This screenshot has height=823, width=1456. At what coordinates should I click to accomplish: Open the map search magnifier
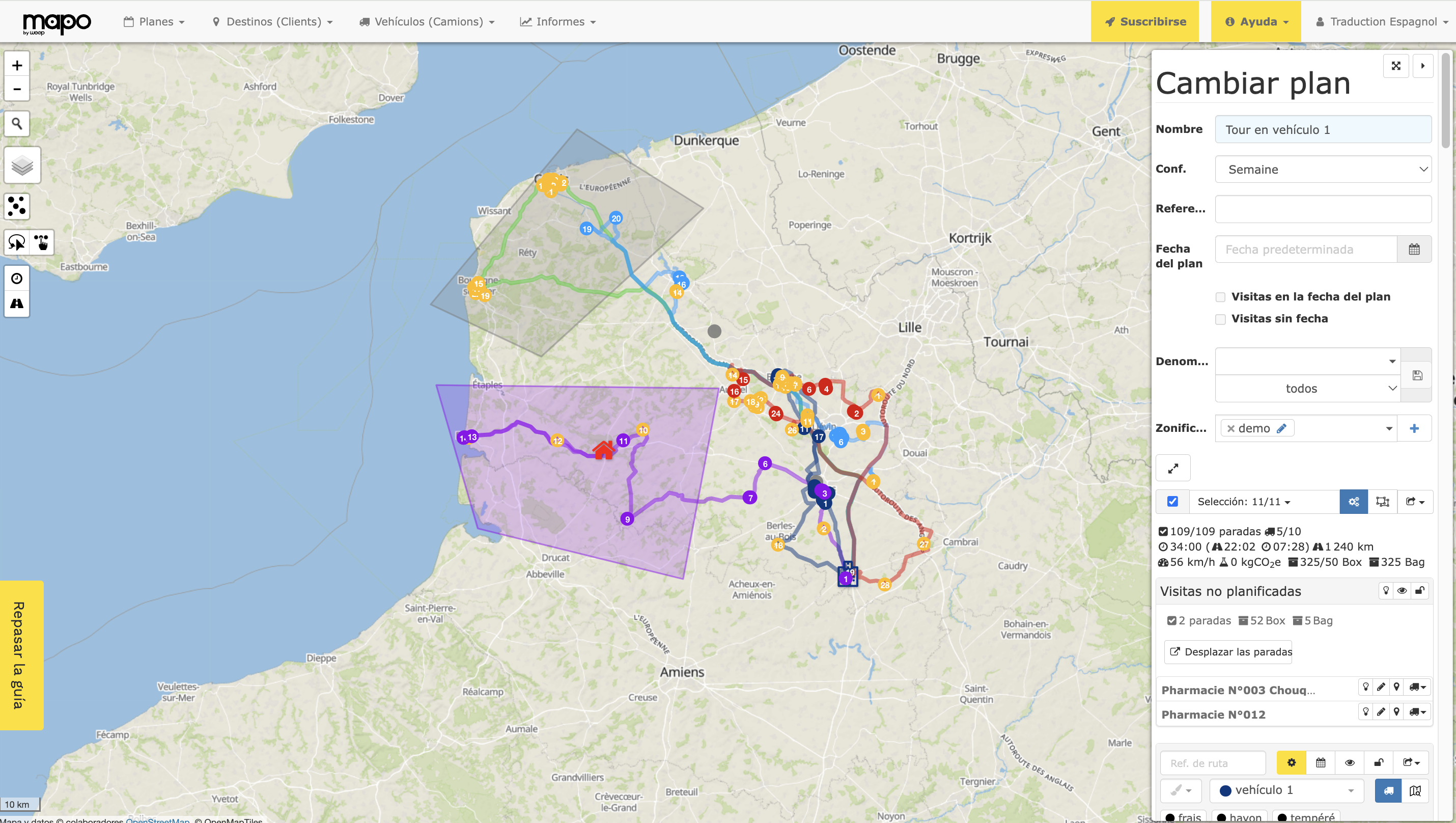[17, 123]
